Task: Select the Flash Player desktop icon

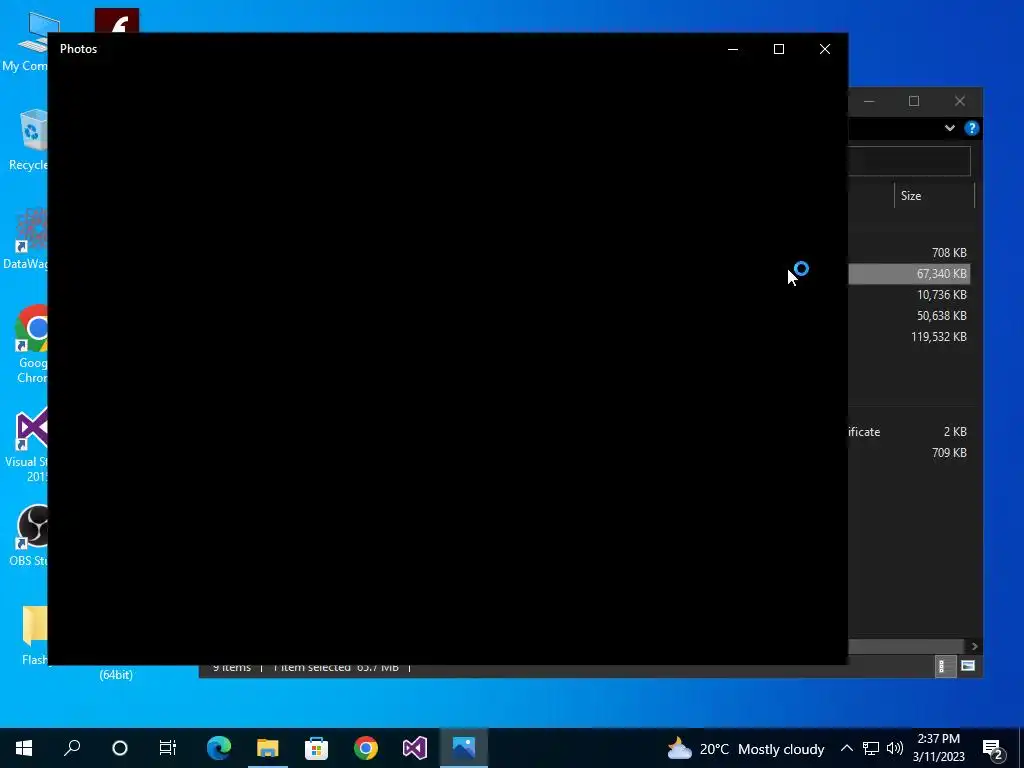Action: [x=116, y=21]
